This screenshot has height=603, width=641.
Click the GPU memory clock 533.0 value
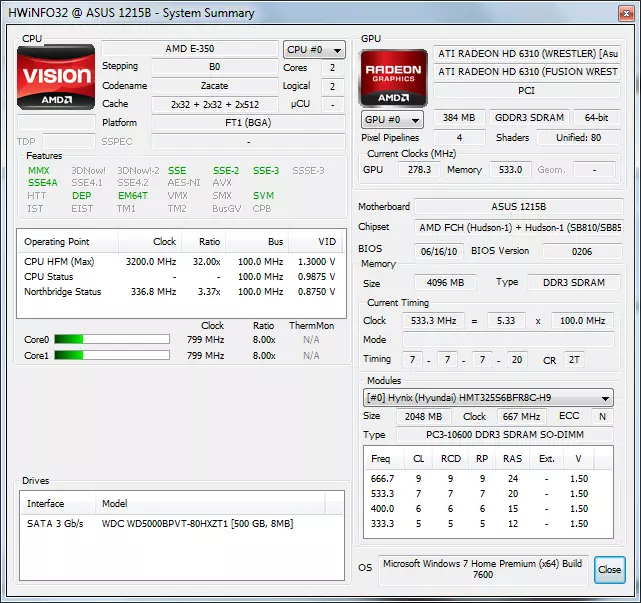click(510, 170)
